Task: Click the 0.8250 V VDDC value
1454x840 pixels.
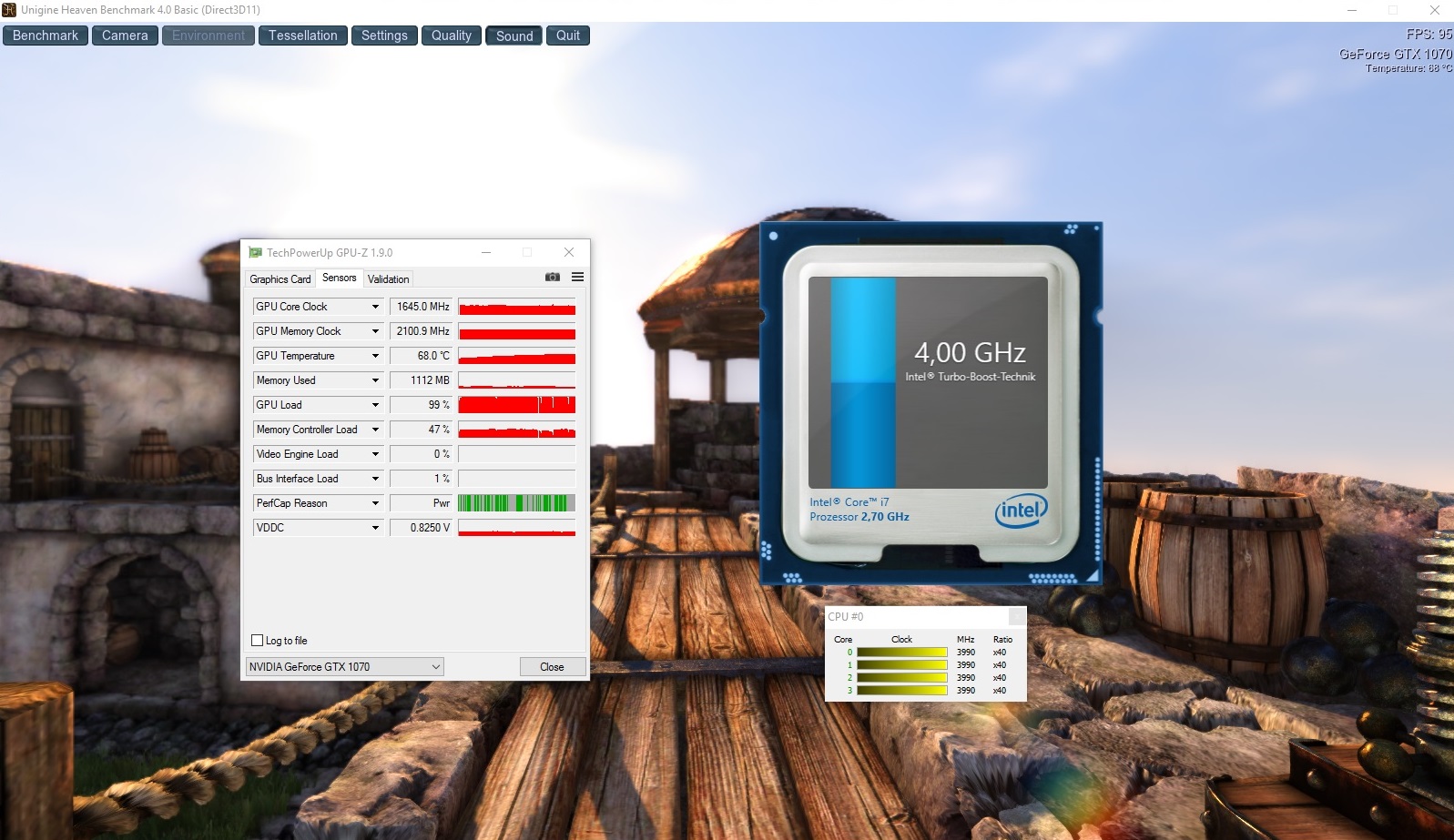Action: click(422, 528)
